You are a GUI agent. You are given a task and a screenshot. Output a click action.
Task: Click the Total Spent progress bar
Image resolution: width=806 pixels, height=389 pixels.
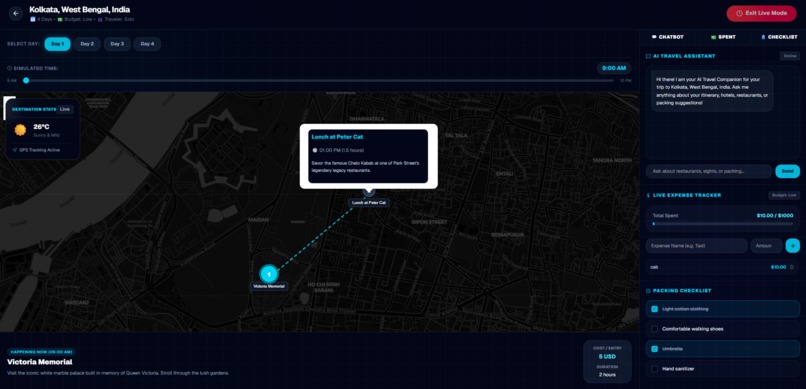[723, 224]
